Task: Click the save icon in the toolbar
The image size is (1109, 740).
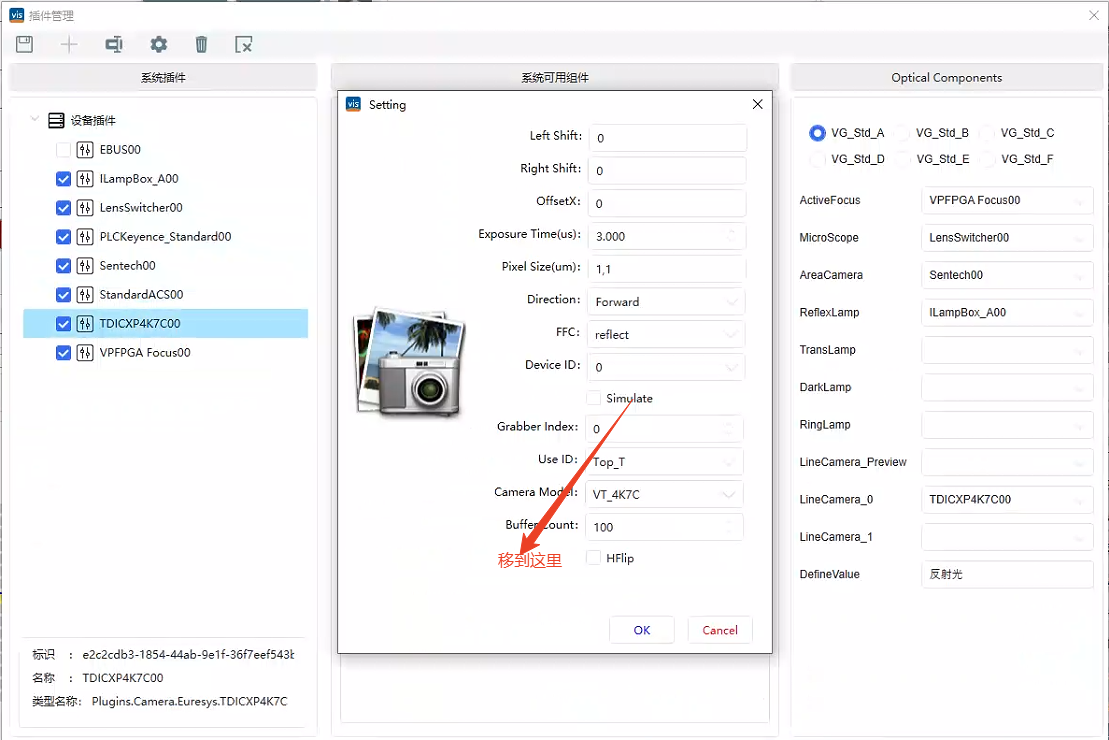Action: pyautogui.click(x=25, y=44)
